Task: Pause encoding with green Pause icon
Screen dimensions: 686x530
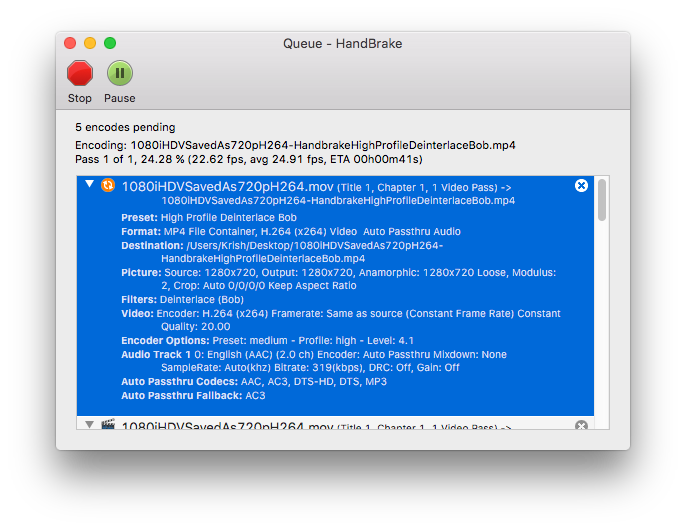Action: click(119, 73)
